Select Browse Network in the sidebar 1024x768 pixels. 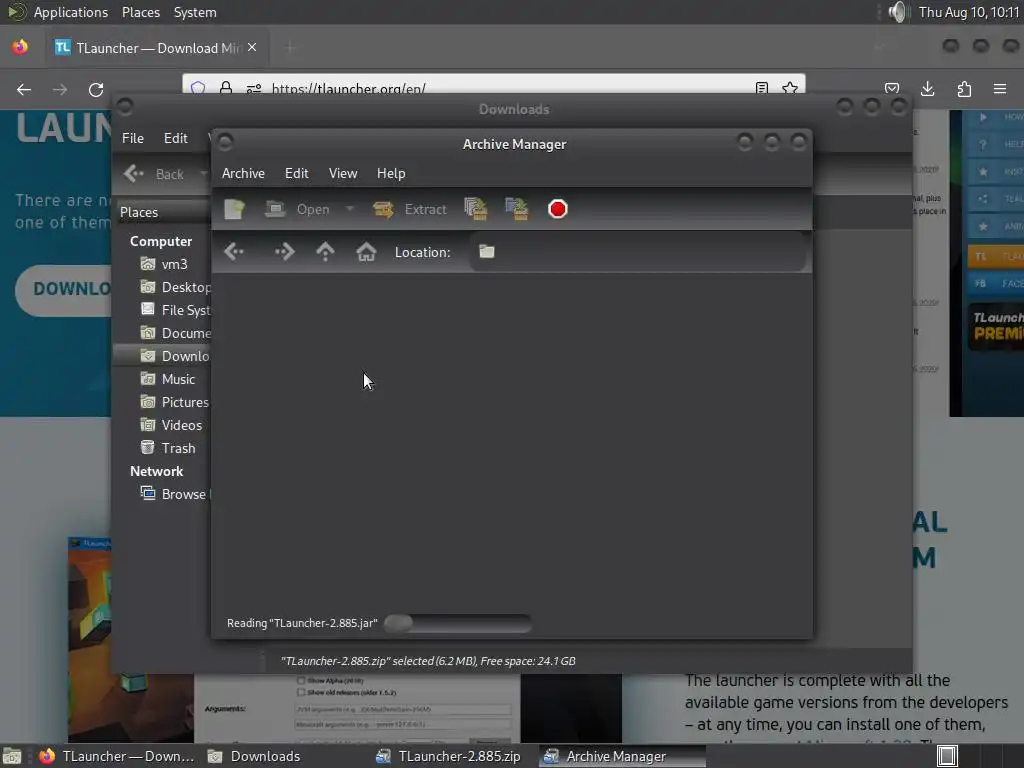click(174, 494)
